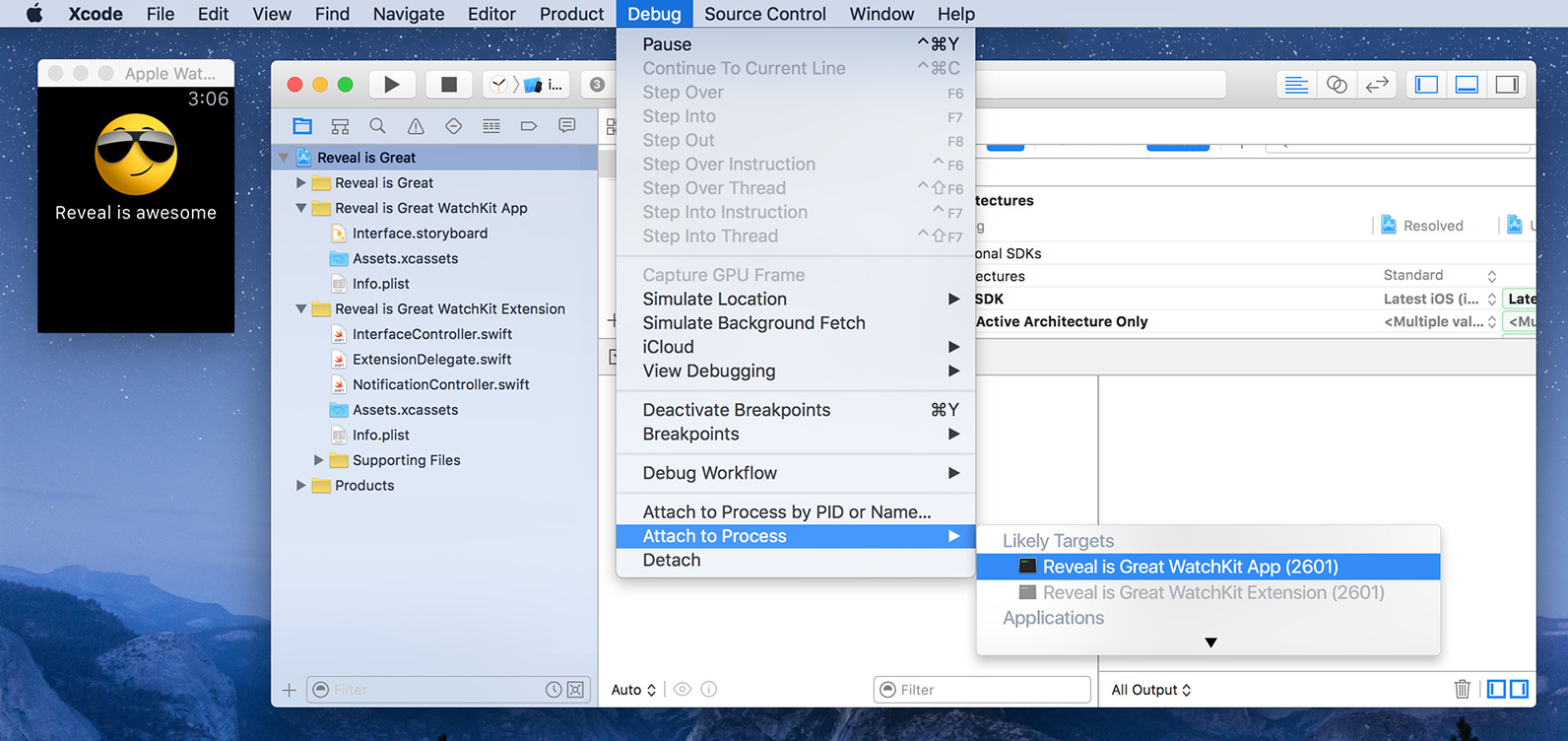Open the Product menu
The height and width of the screenshot is (741, 1568).
point(571,14)
